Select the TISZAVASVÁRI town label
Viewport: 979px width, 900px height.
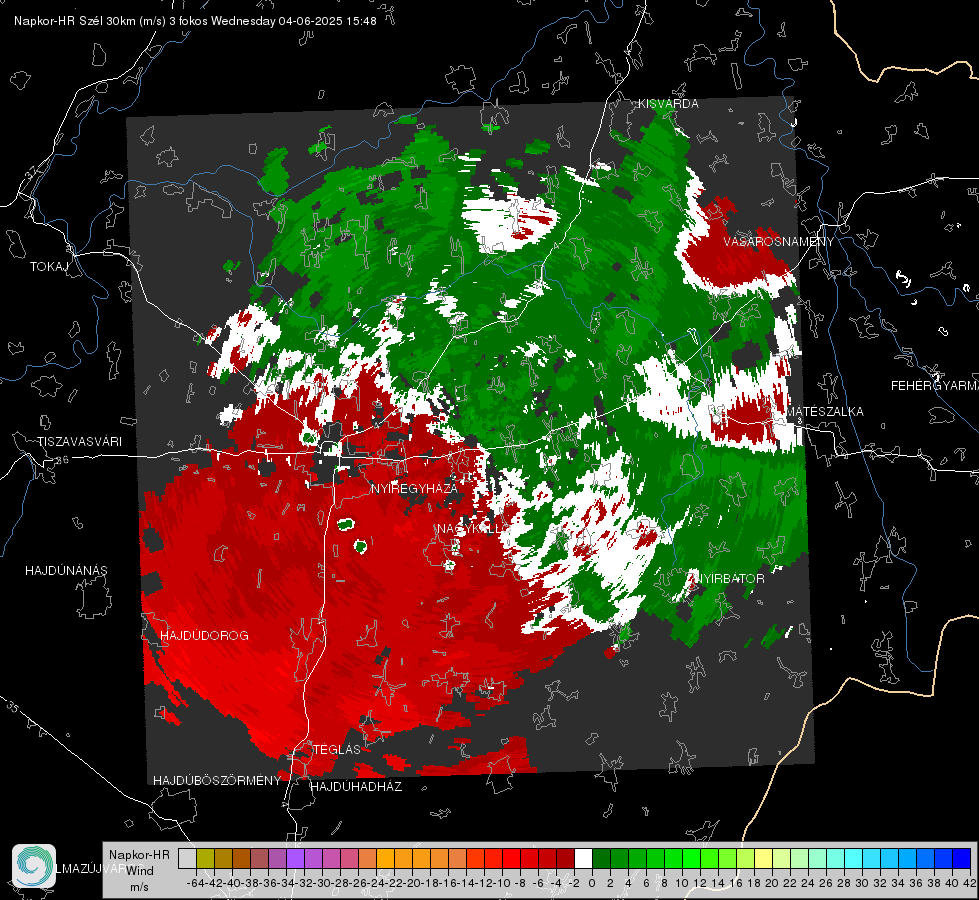coord(79,441)
